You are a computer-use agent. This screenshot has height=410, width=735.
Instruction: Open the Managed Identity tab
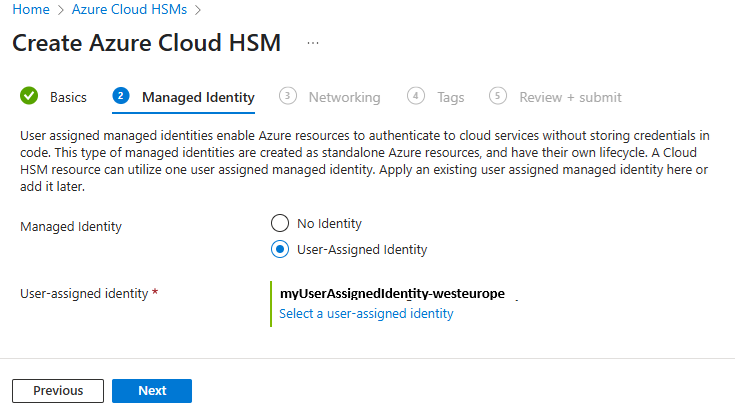(x=198, y=97)
